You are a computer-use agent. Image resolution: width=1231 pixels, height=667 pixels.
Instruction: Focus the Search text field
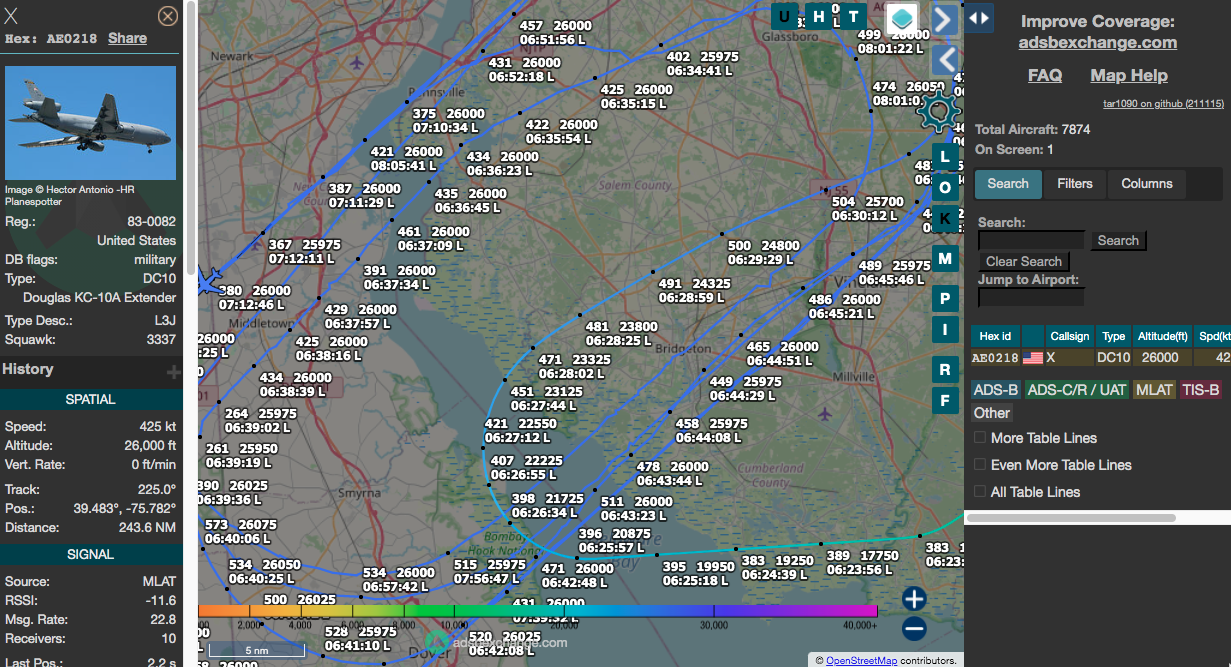[x=1031, y=240]
